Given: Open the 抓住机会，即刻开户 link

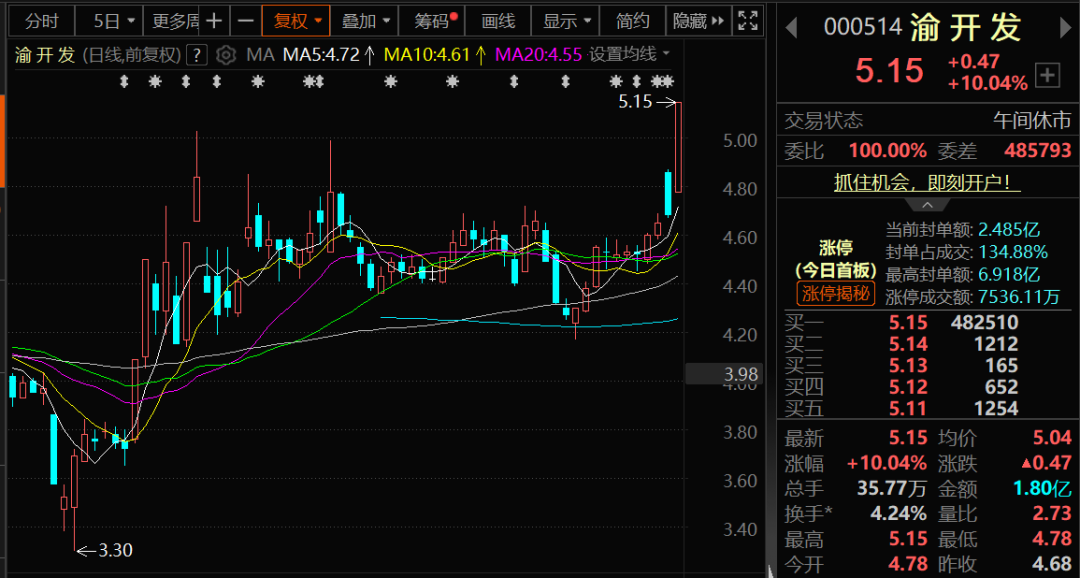Looking at the screenshot, I should pos(928,183).
